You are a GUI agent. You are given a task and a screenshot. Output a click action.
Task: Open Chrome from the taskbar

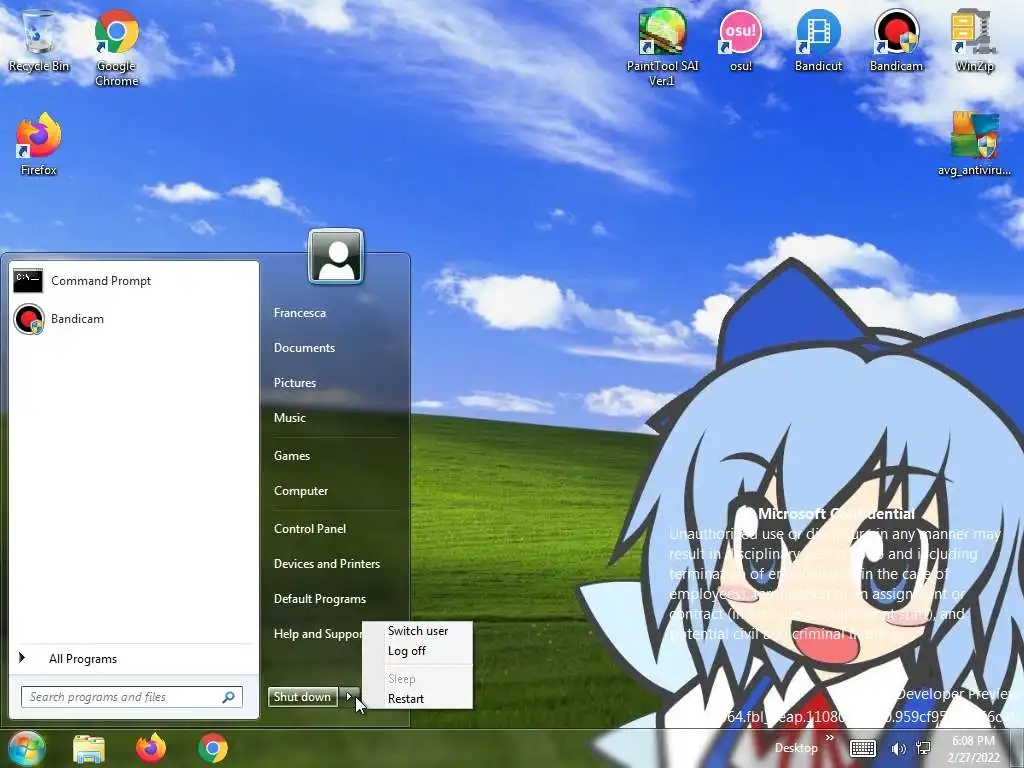click(x=213, y=748)
